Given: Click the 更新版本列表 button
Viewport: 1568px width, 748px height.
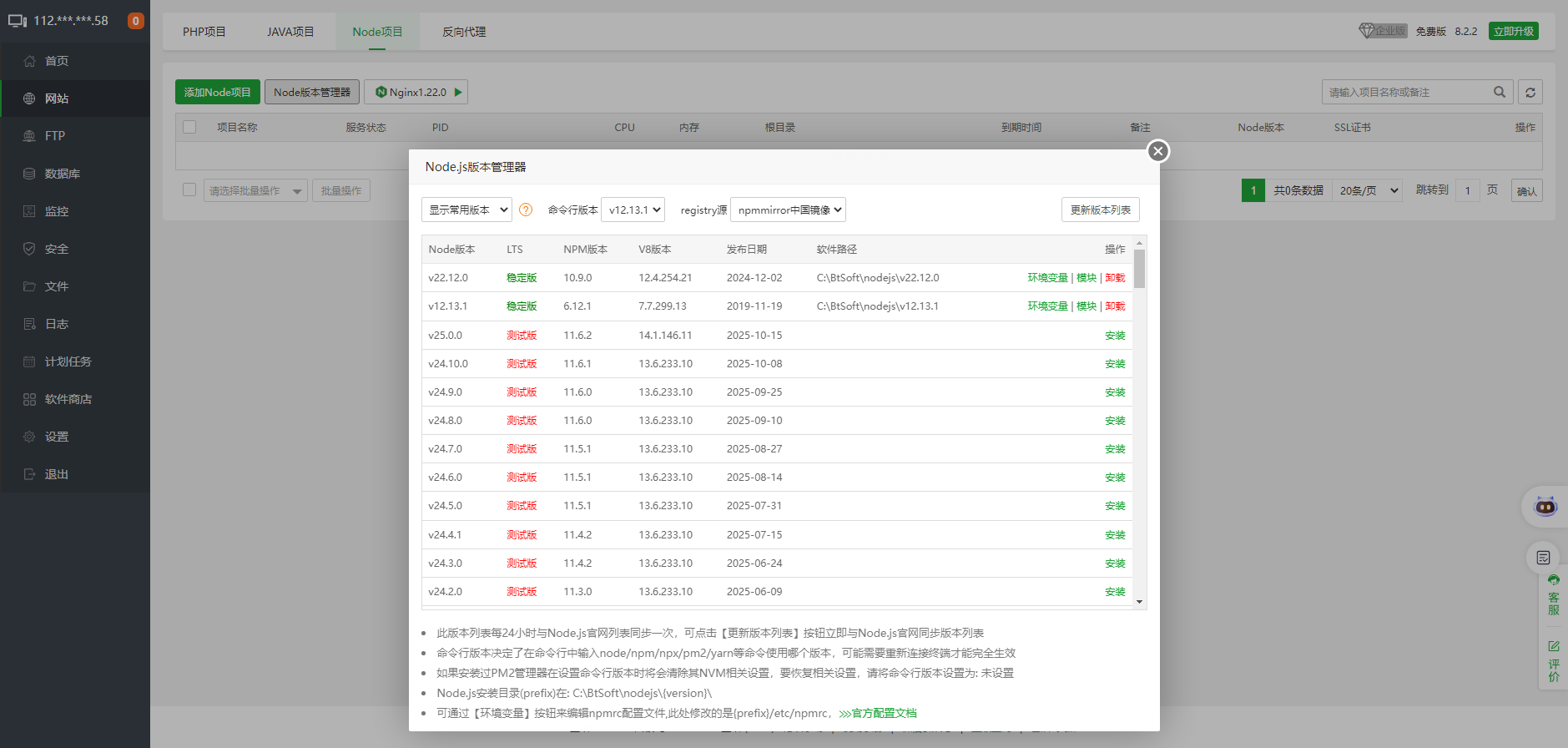Looking at the screenshot, I should point(1100,210).
